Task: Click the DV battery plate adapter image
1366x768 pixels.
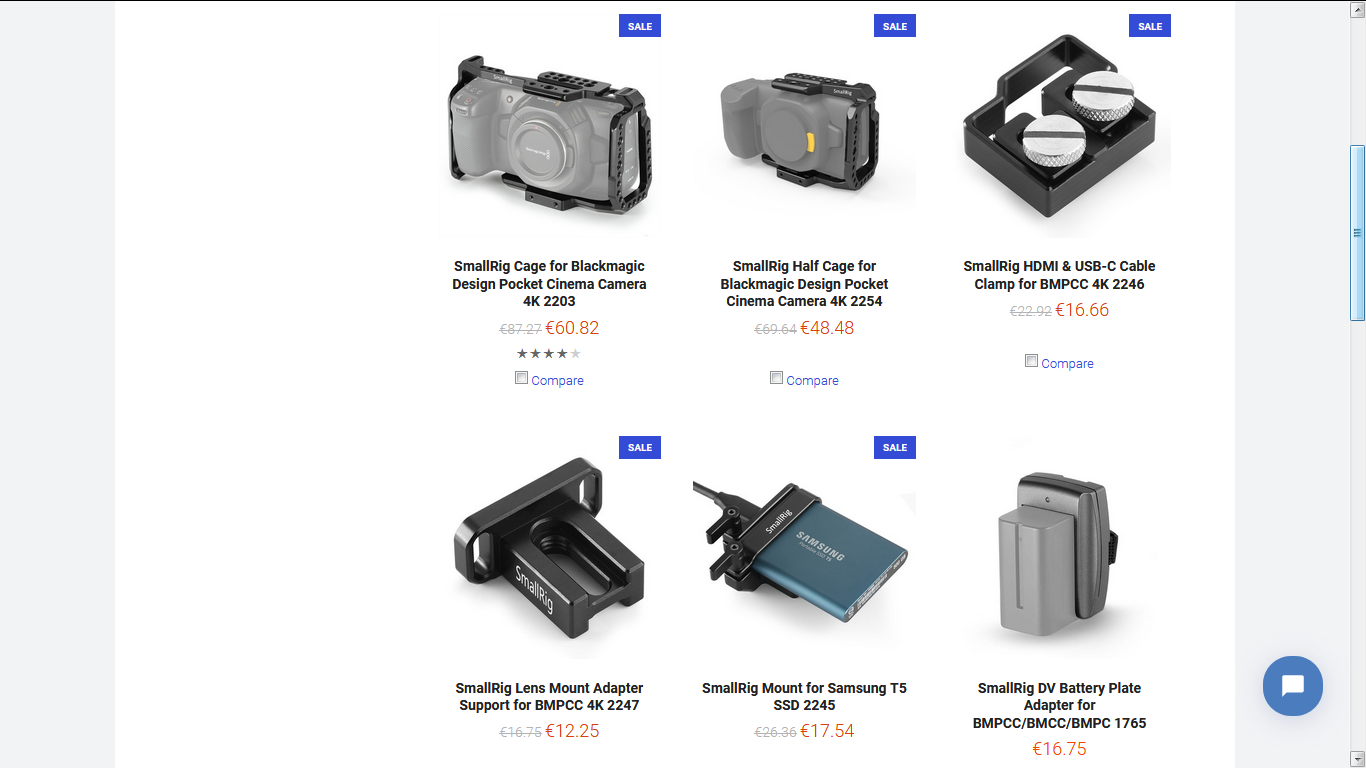Action: point(1059,547)
